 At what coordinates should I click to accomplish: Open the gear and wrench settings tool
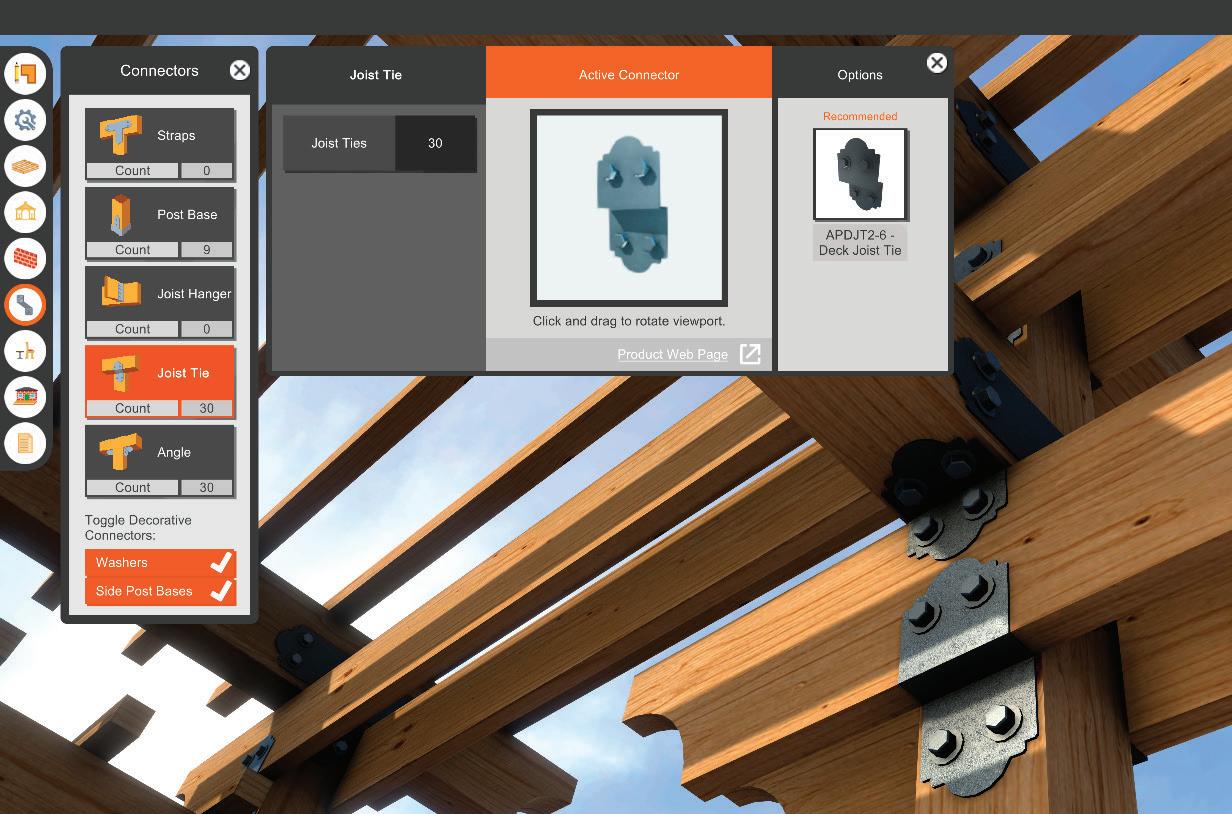pos(25,120)
